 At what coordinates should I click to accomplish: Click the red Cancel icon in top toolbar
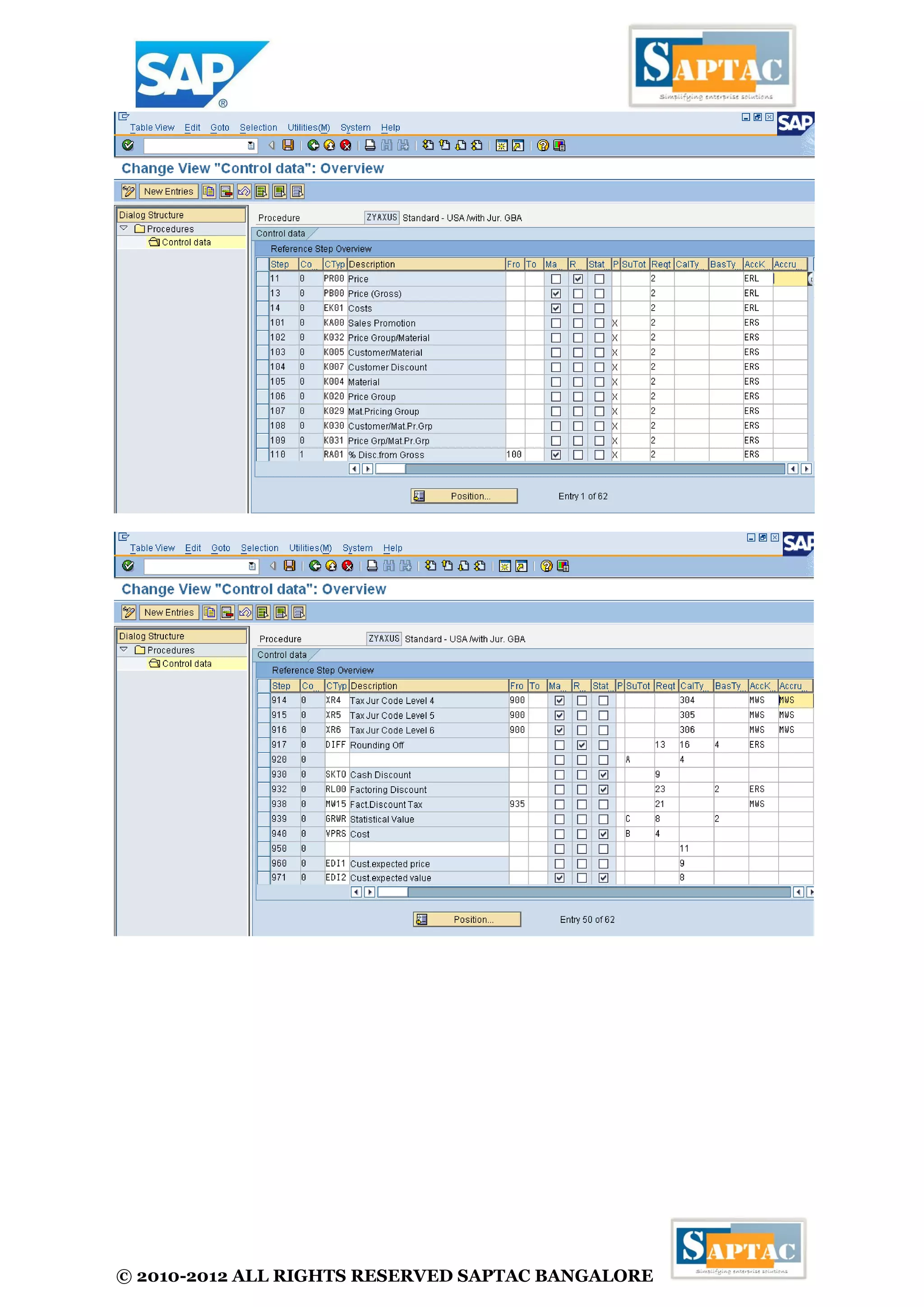345,145
